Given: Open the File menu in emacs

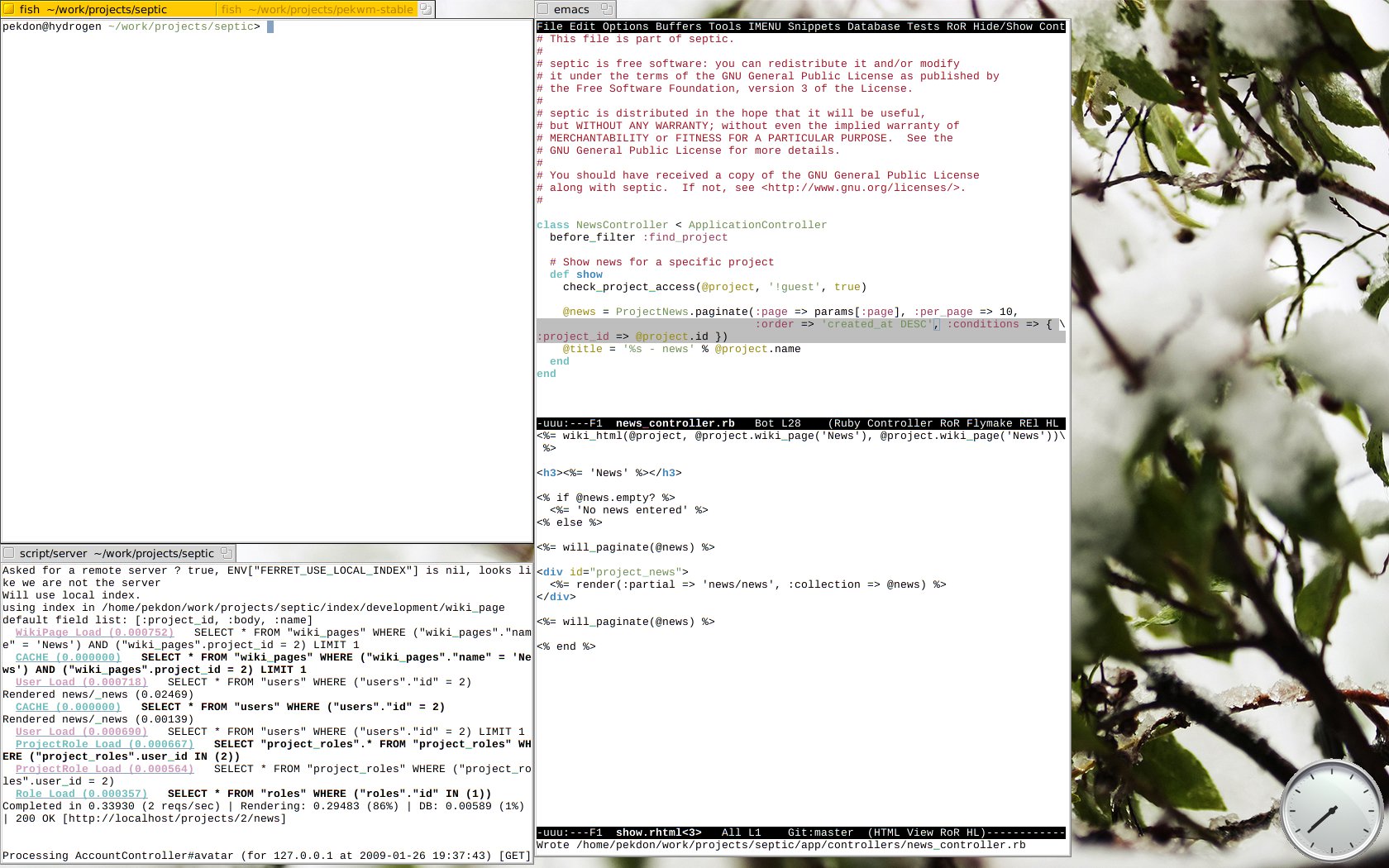Looking at the screenshot, I should (550, 26).
